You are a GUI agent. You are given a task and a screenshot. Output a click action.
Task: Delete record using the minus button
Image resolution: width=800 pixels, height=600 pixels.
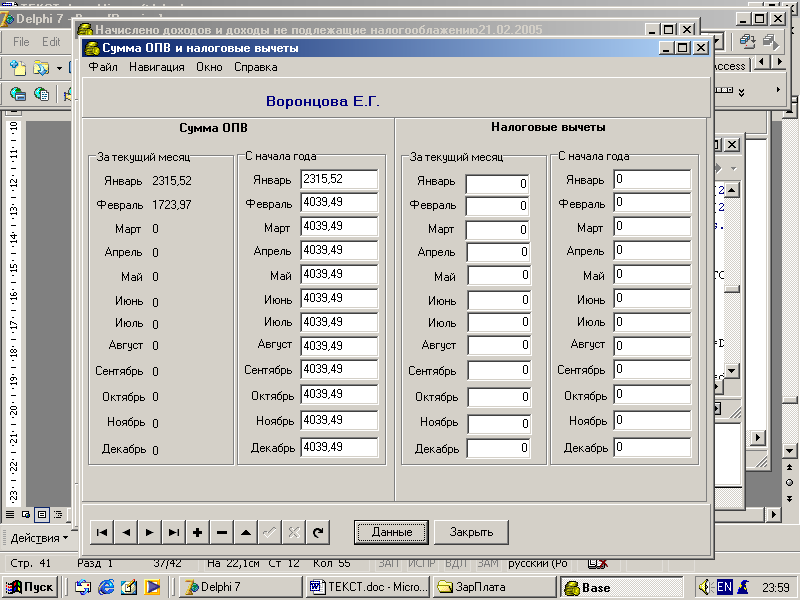(221, 533)
